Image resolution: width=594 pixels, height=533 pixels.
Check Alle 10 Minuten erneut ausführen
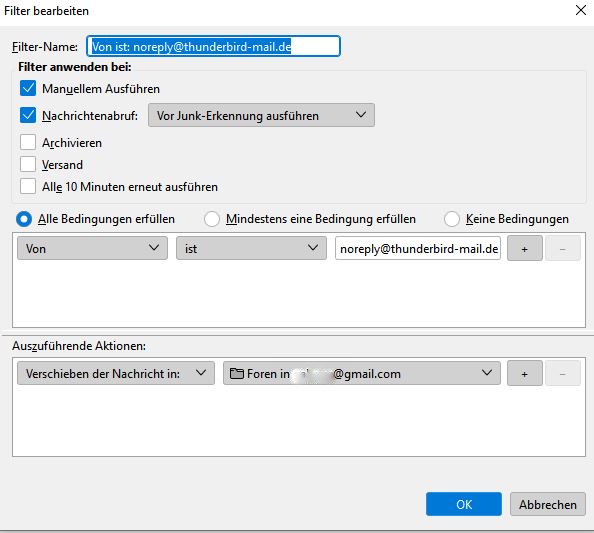[28, 186]
